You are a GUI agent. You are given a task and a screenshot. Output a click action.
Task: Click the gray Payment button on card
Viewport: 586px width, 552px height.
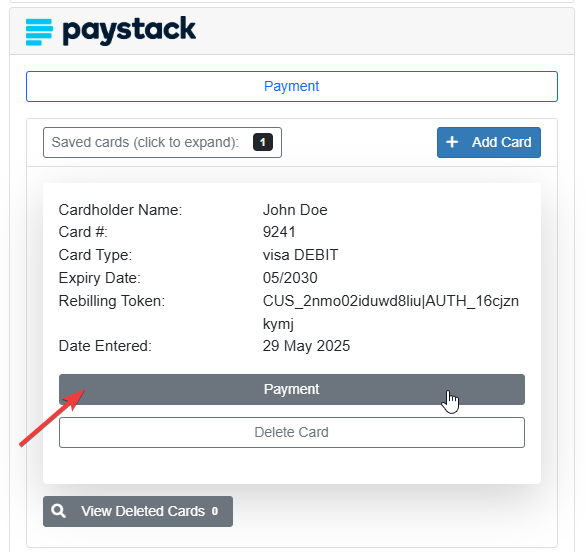[292, 389]
